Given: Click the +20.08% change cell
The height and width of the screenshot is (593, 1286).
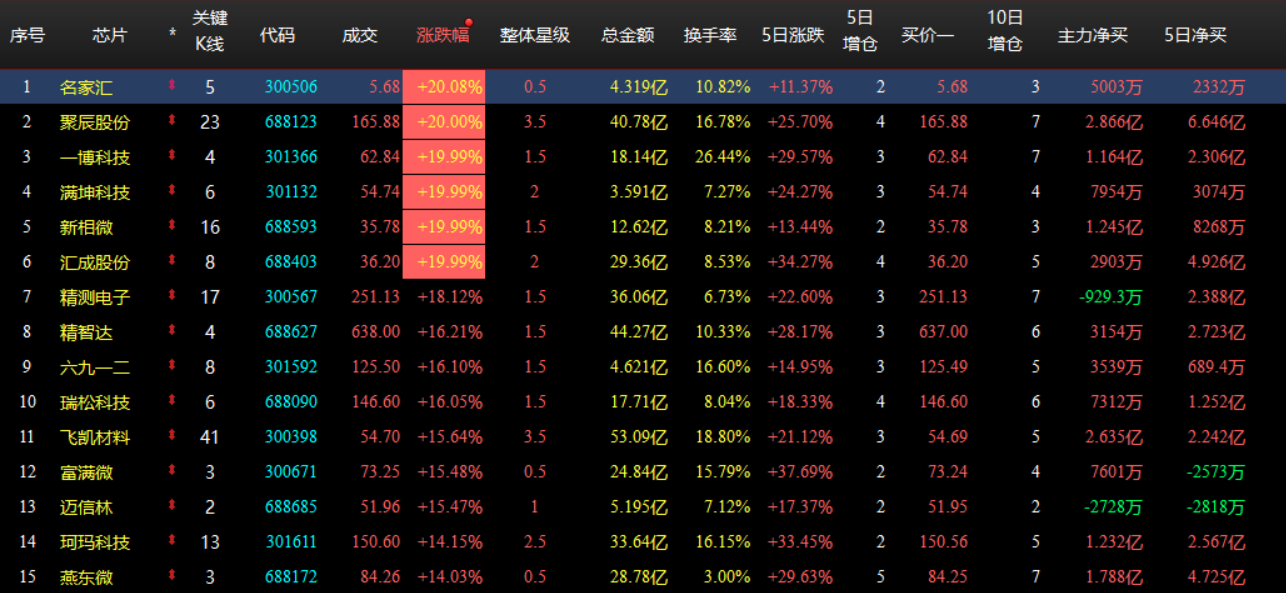Looking at the screenshot, I should click(444, 87).
